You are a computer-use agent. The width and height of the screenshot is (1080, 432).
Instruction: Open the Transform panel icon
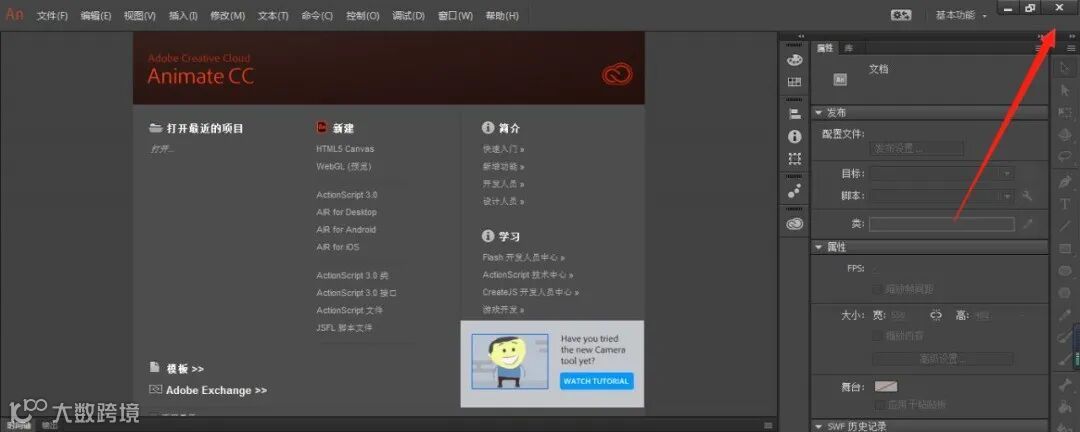(794, 158)
